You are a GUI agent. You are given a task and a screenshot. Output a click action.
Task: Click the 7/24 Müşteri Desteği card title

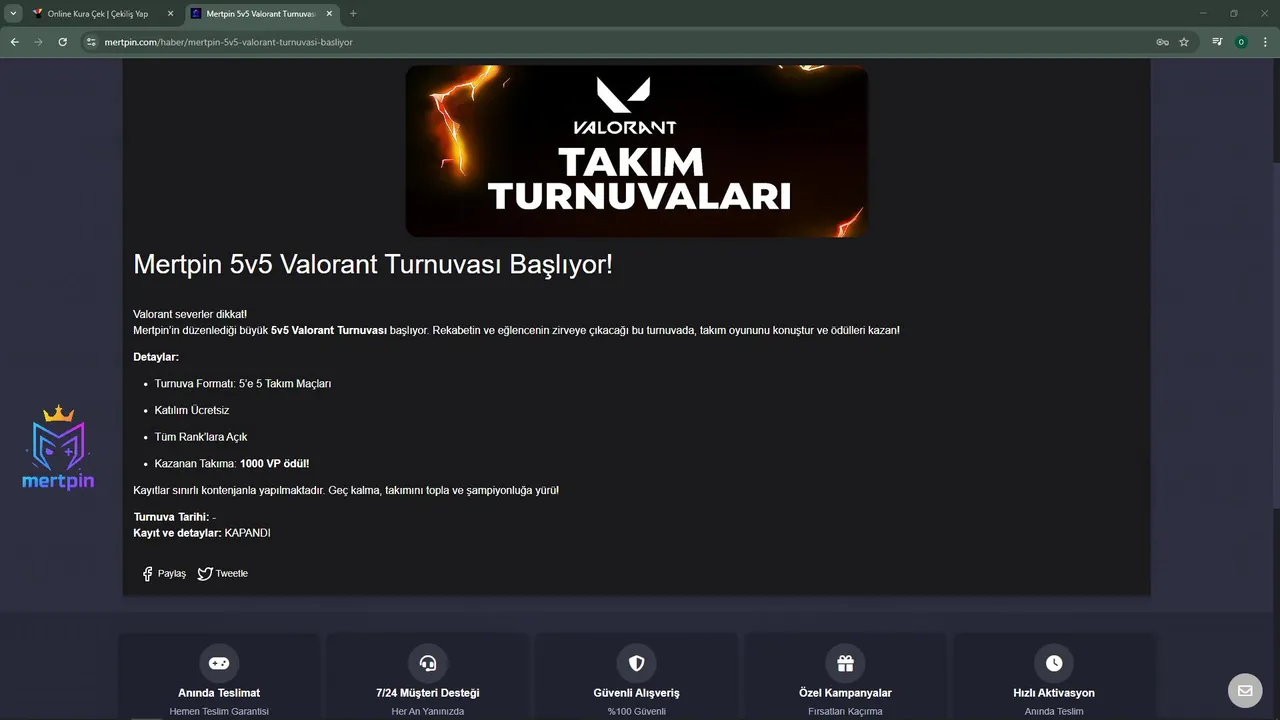pos(428,693)
